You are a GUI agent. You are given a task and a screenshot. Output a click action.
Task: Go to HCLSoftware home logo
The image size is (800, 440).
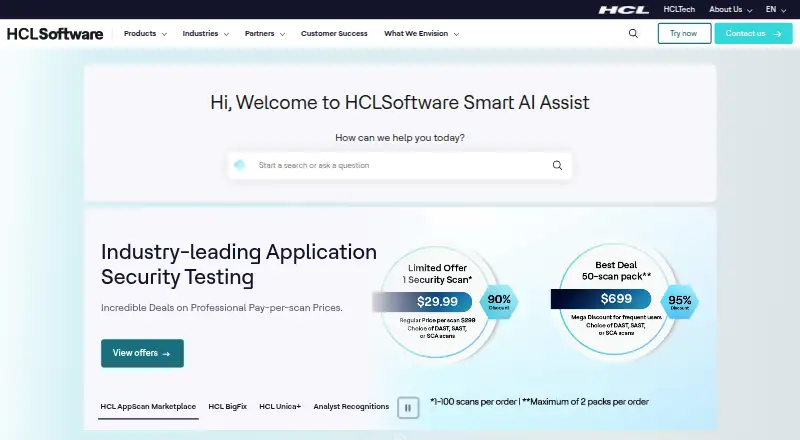55,34
